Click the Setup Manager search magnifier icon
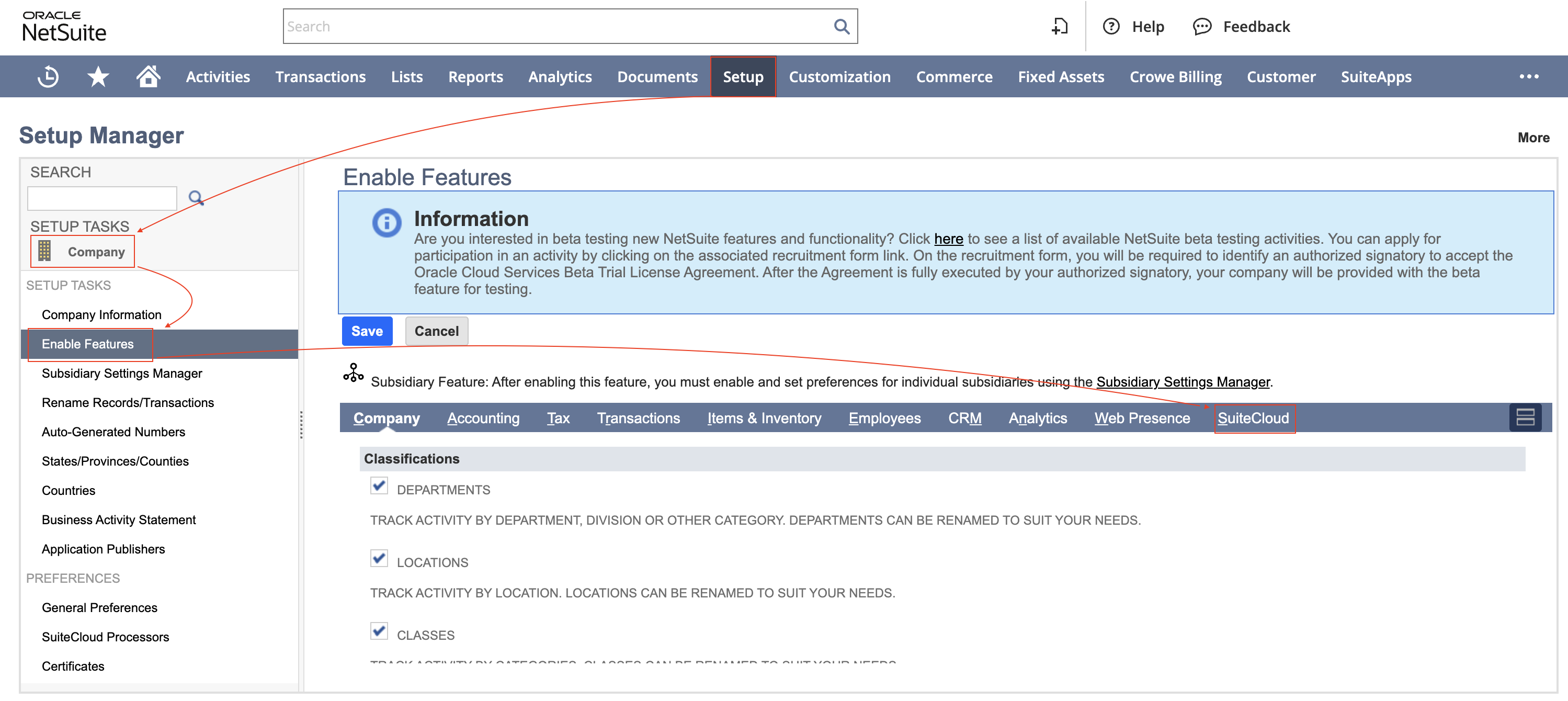 pyautogui.click(x=196, y=198)
